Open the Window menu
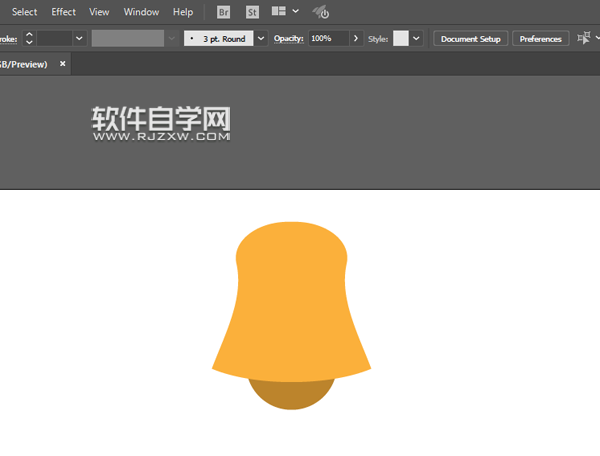This screenshot has width=600, height=456. (141, 12)
